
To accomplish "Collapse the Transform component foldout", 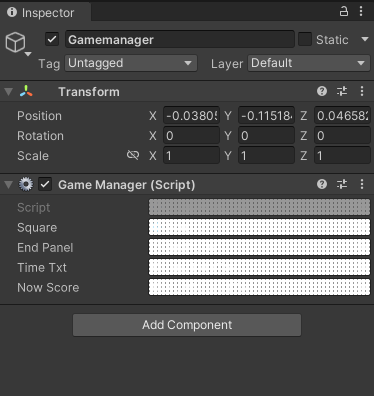I will pos(8,92).
